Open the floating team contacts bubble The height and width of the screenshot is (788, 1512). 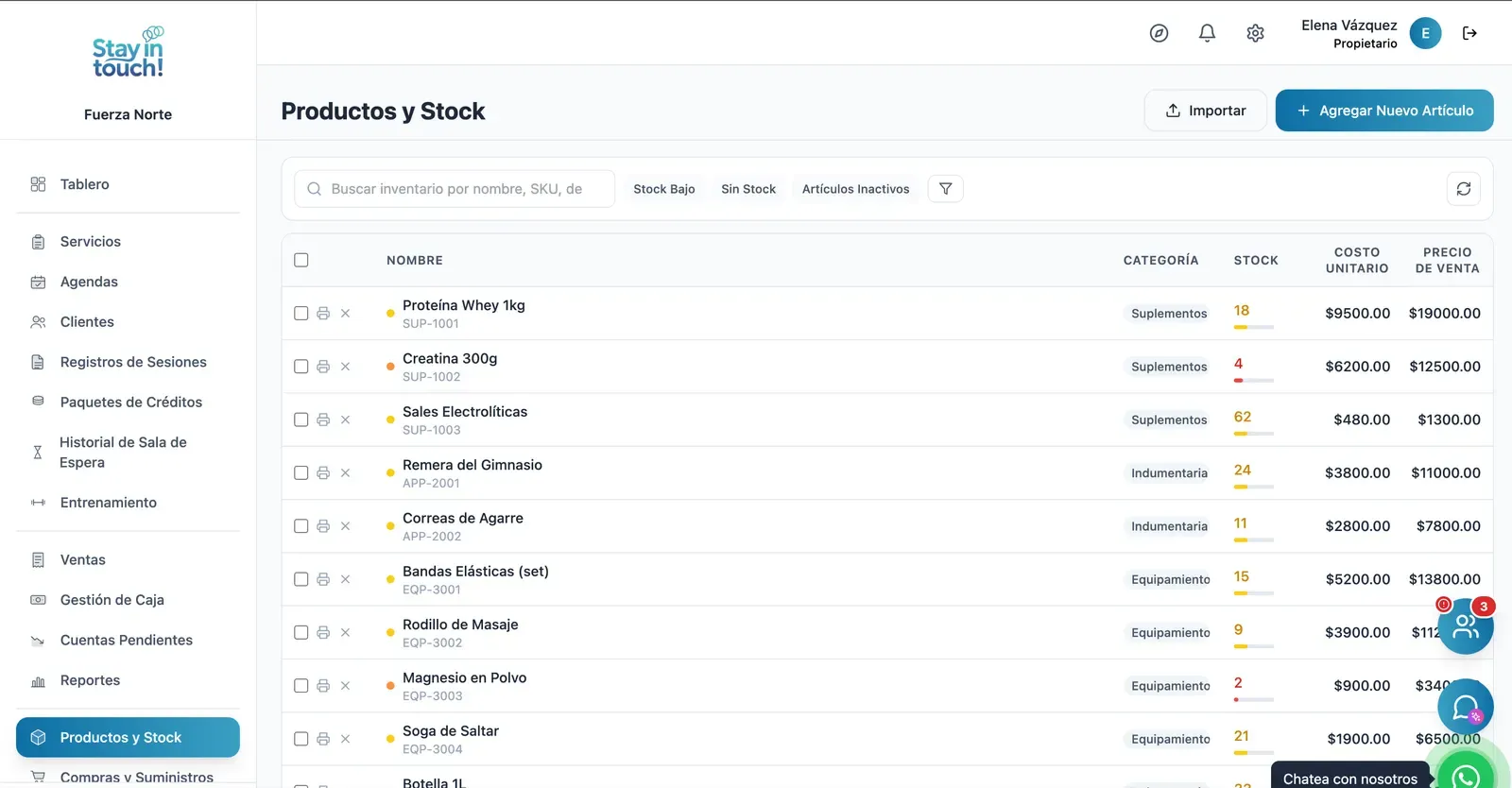[1466, 625]
